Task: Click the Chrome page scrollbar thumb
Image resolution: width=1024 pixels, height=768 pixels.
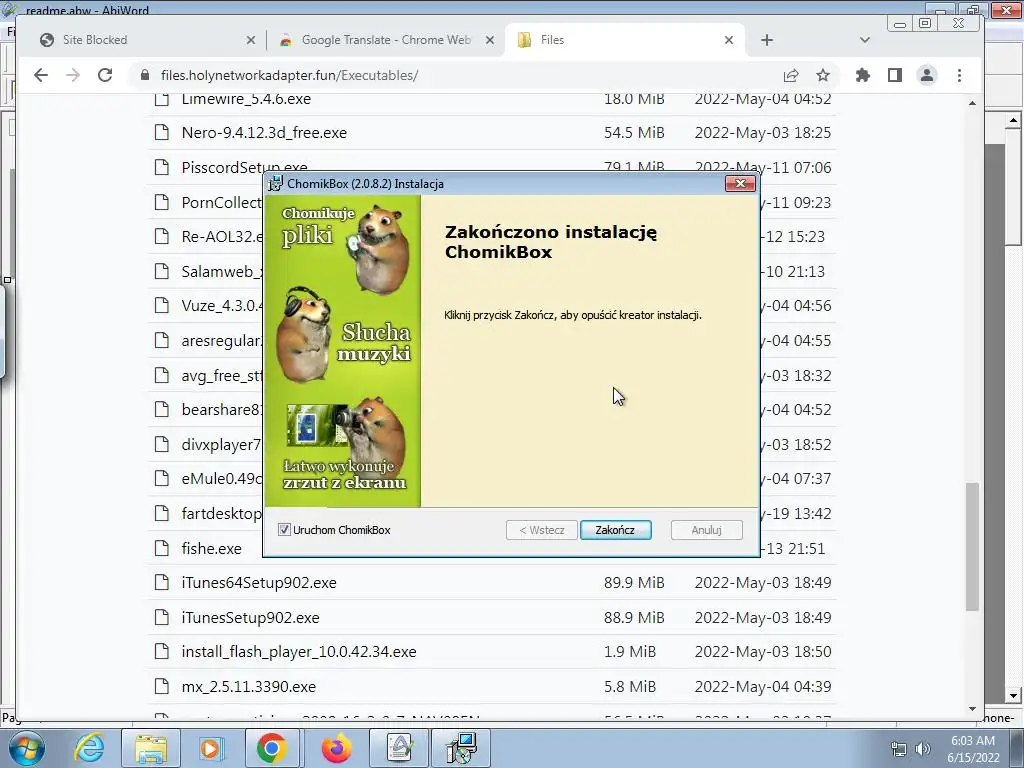Action: pyautogui.click(x=972, y=547)
